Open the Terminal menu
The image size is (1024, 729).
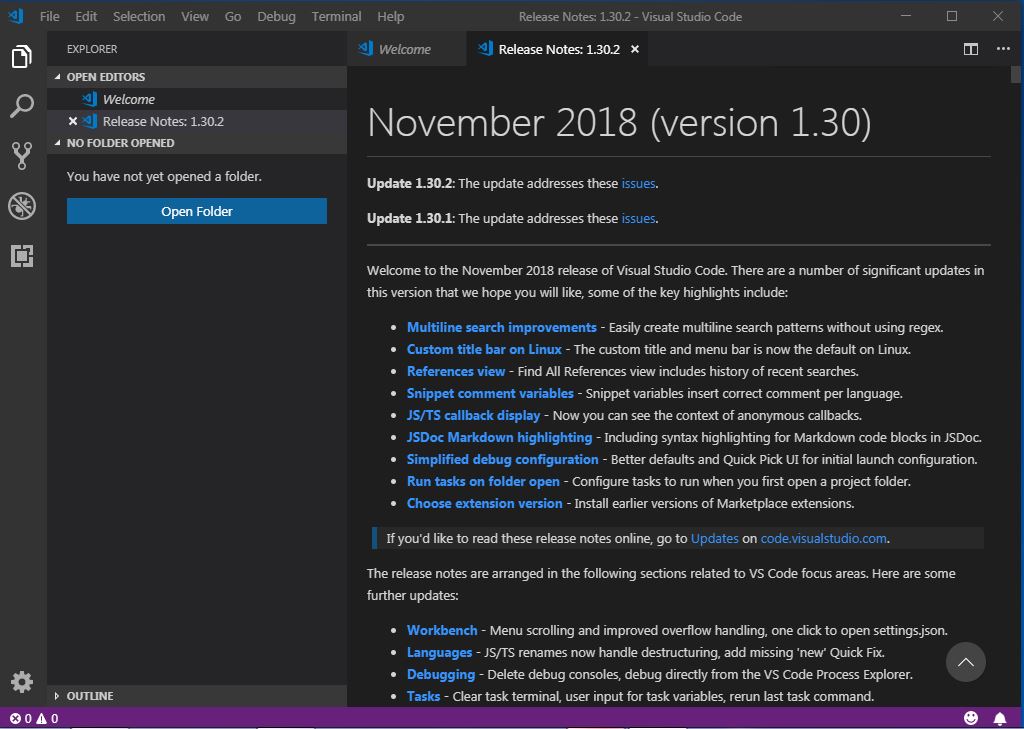tap(336, 16)
